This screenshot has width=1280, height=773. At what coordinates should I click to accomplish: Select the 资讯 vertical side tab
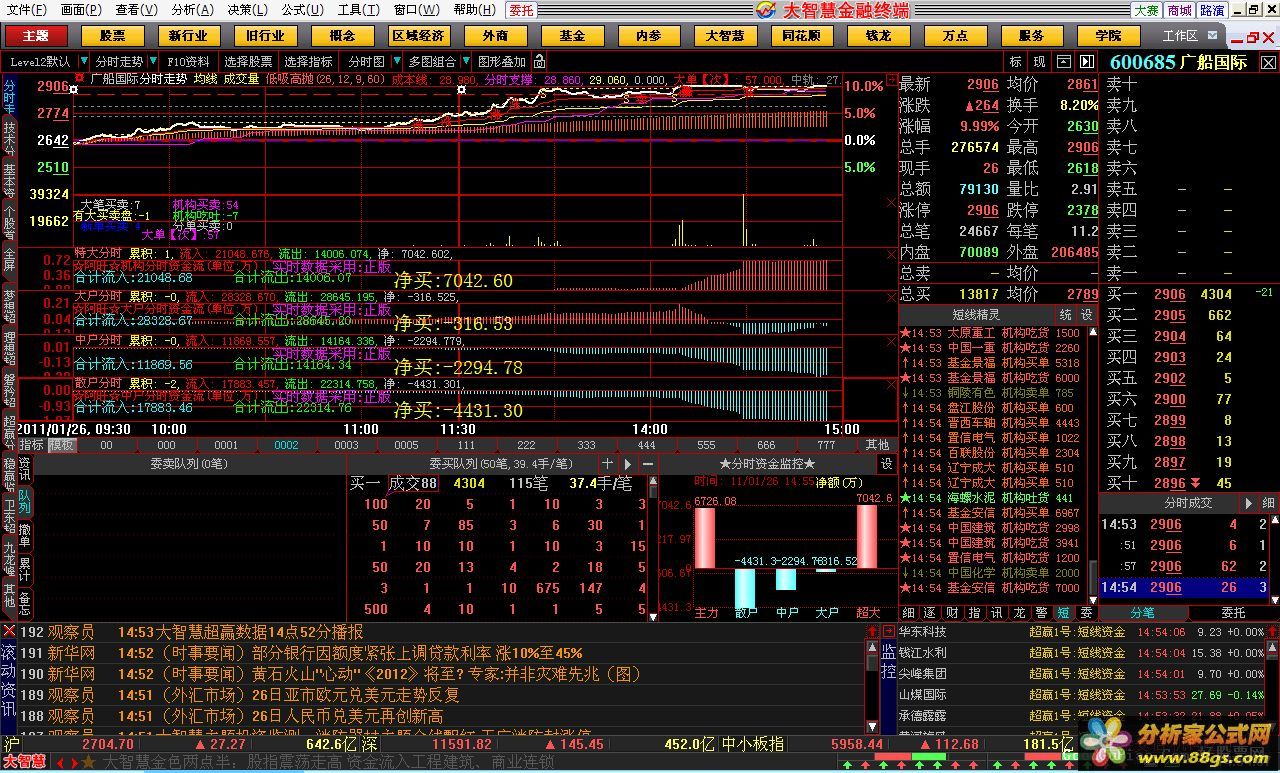(x=24, y=470)
